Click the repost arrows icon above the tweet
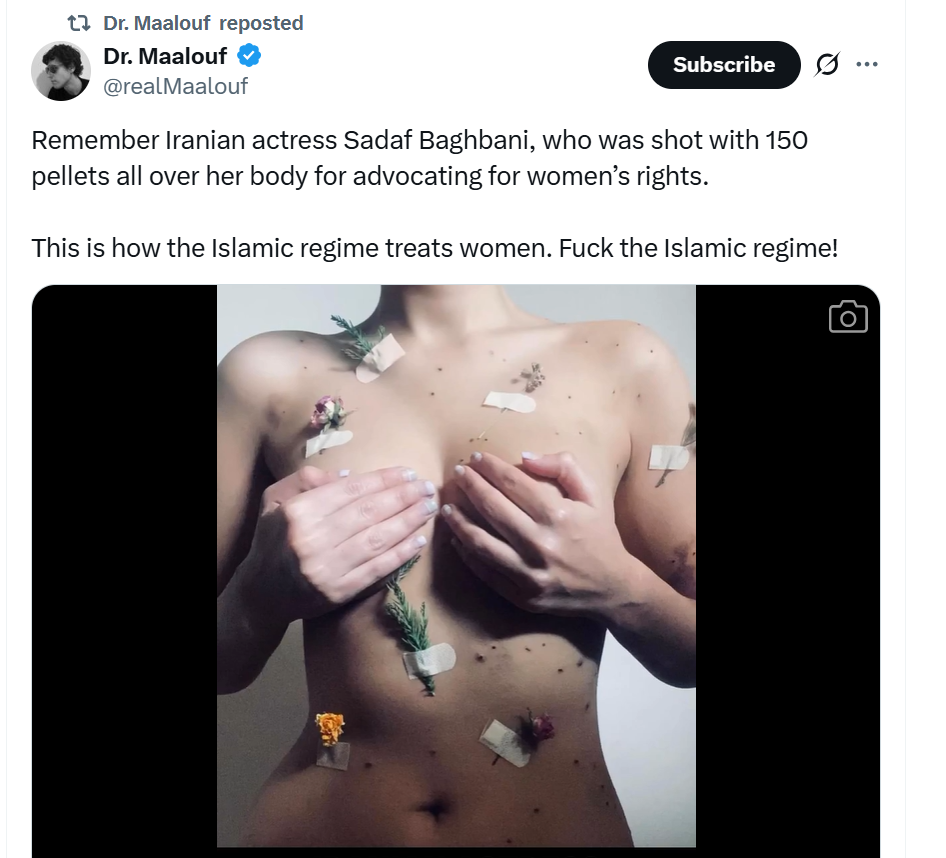This screenshot has height=858, width=946. pos(79,22)
